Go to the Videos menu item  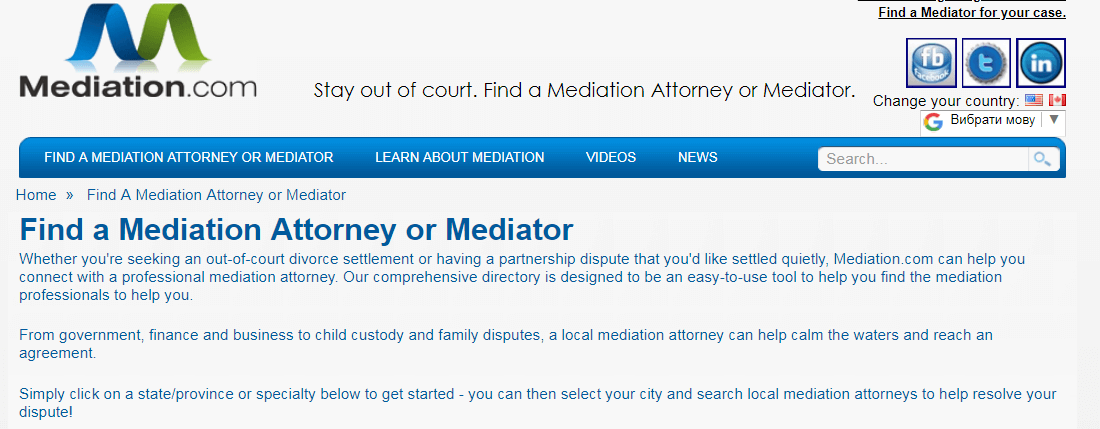point(611,158)
